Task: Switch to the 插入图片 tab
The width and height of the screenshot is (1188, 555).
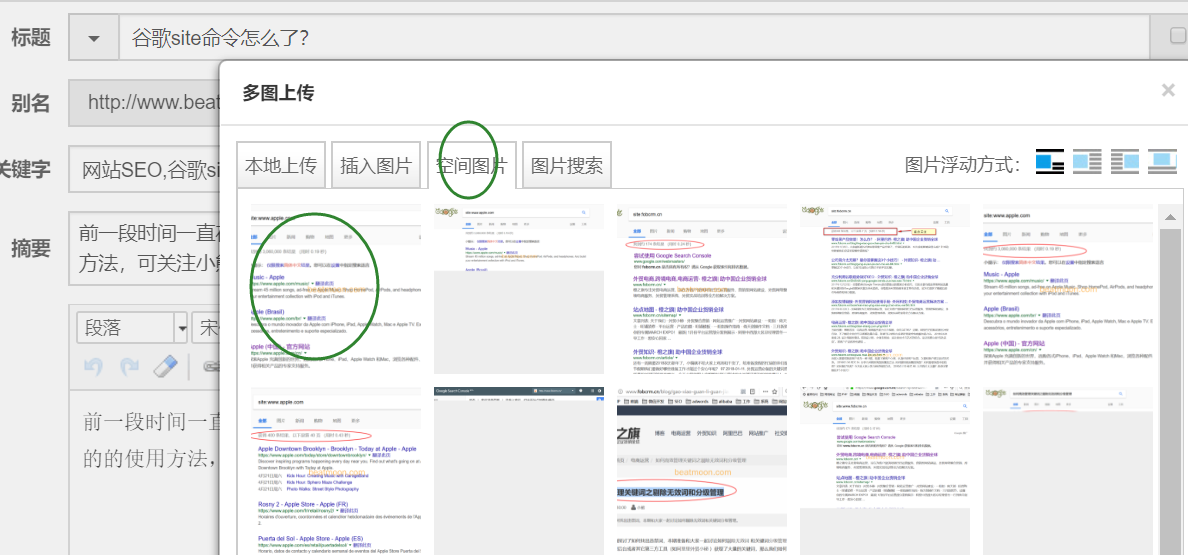Action: 376,166
